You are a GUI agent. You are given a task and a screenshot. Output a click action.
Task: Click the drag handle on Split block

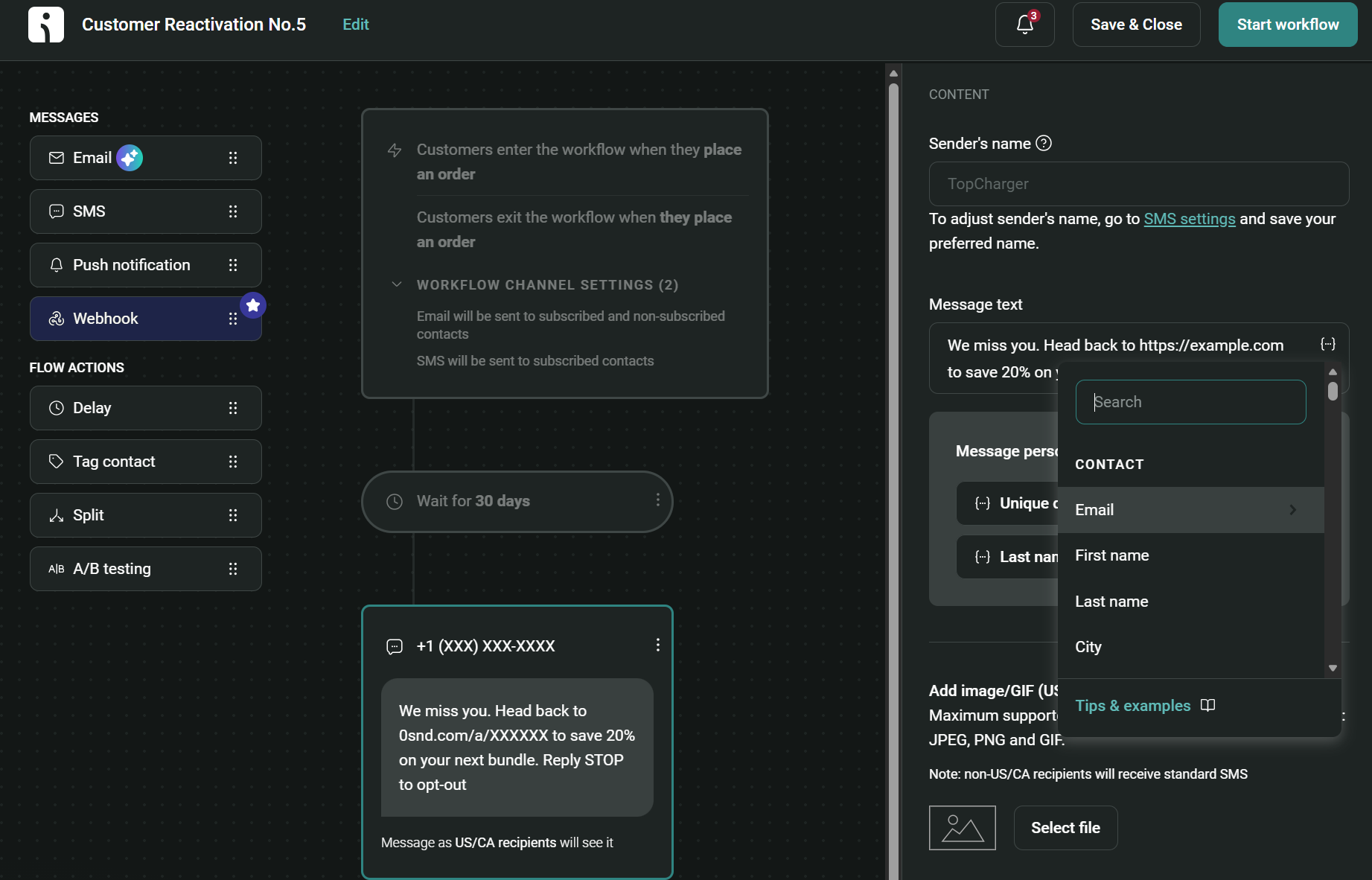[233, 515]
